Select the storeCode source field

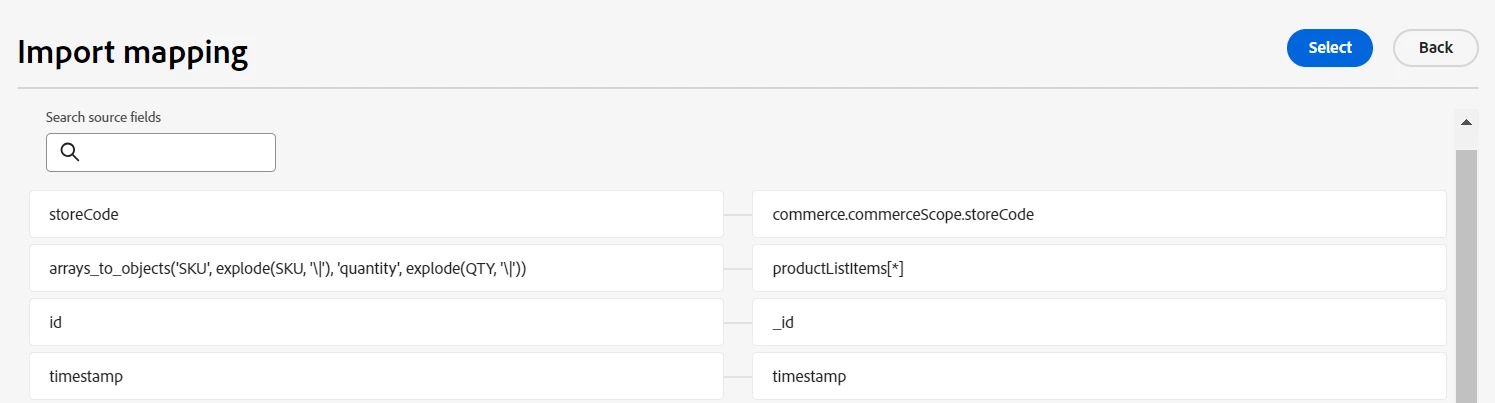coord(376,214)
